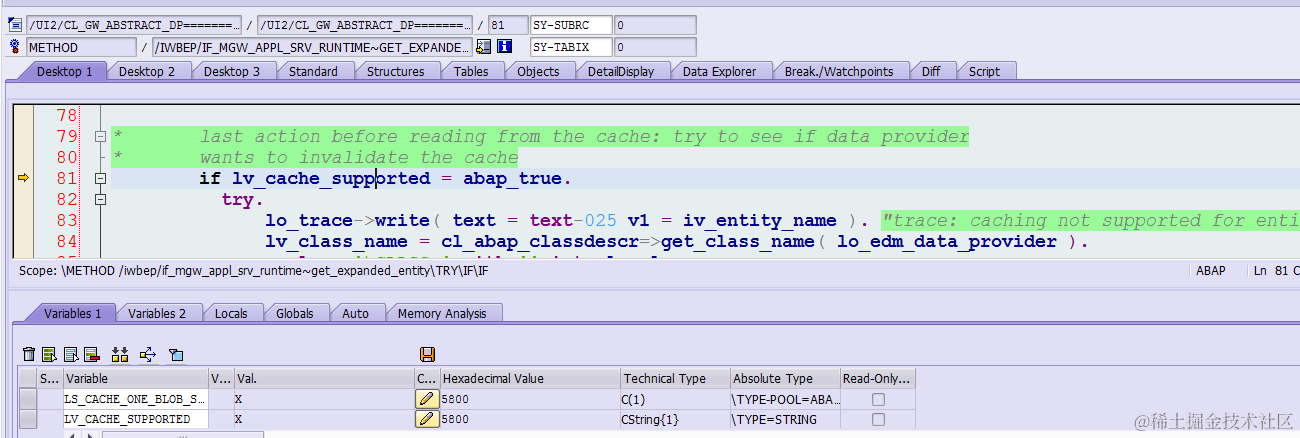Click the pencil icon for LS_CACHE_ONE_BLOB_S row
The height and width of the screenshot is (438, 1300).
point(427,399)
